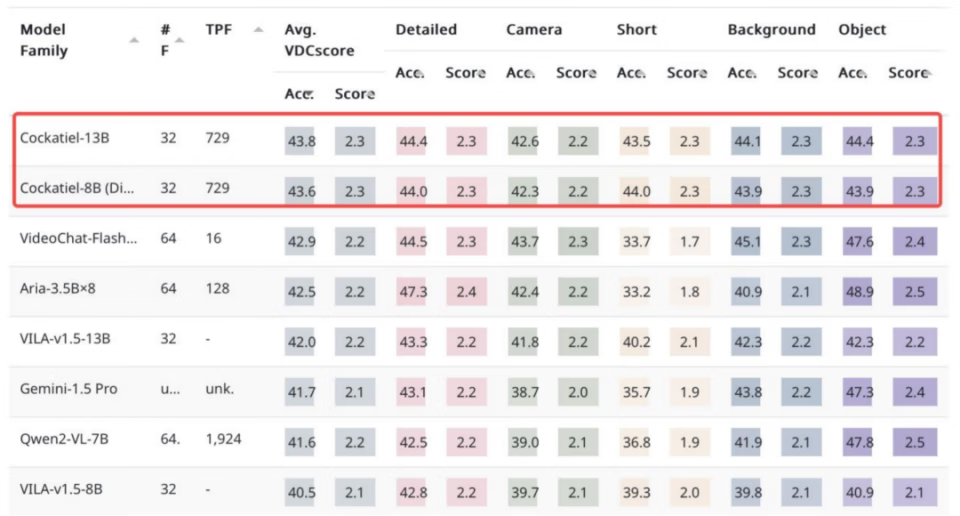Sort by the Short Acc. column header

click(632, 73)
